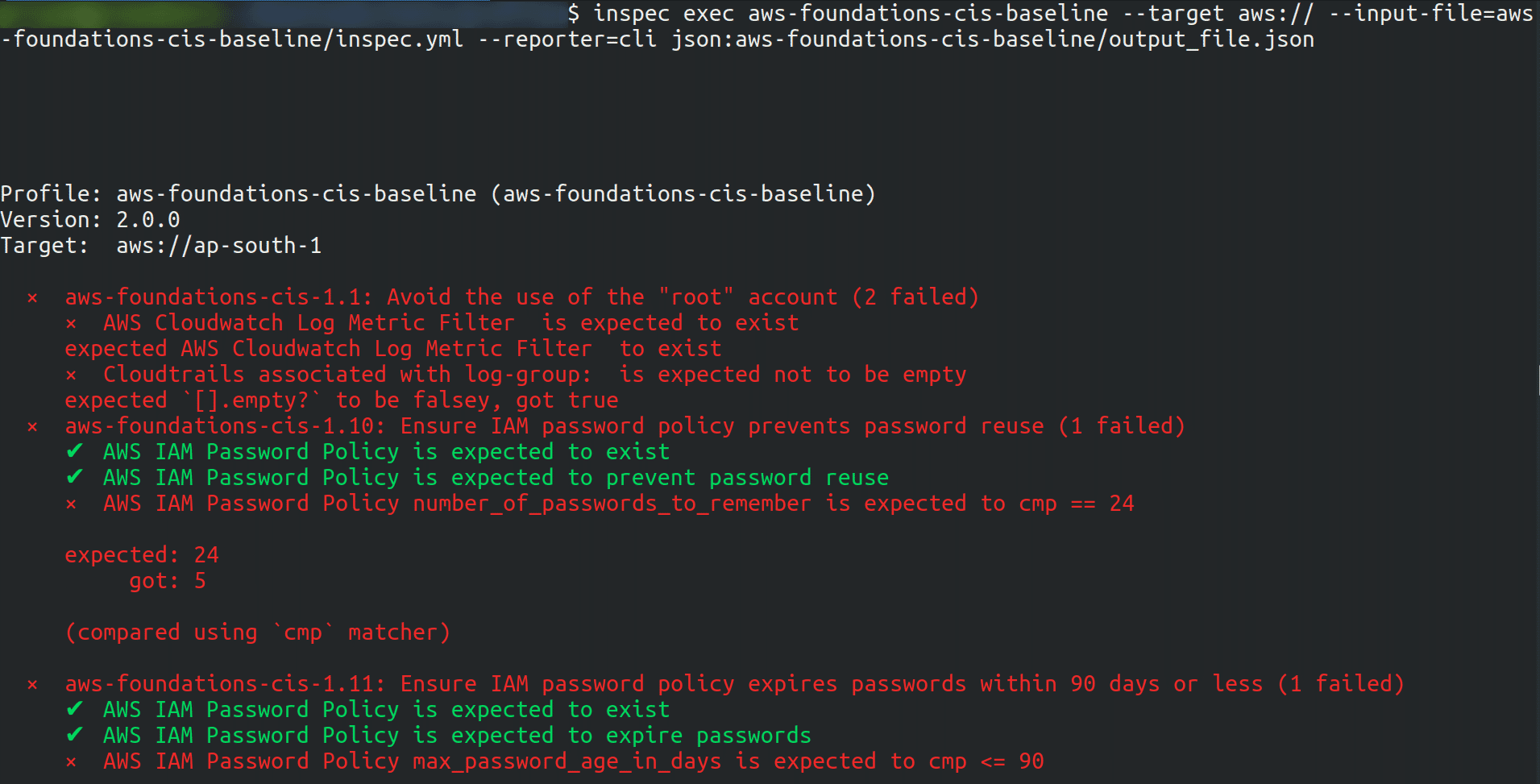Click red X beside number_of_passwords_to_remember line

coord(71,504)
